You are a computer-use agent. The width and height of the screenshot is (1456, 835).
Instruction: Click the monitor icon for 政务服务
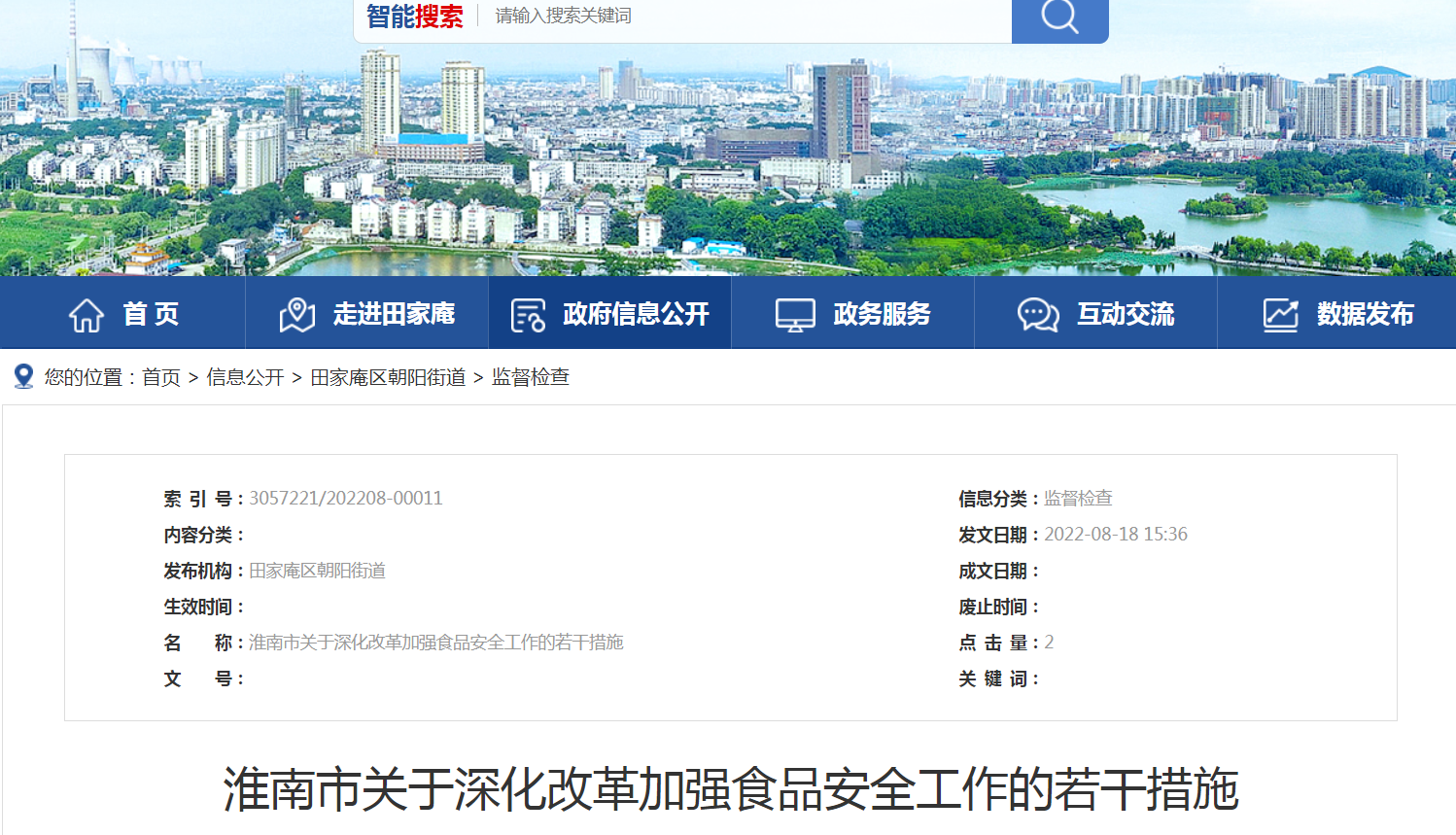pos(795,312)
